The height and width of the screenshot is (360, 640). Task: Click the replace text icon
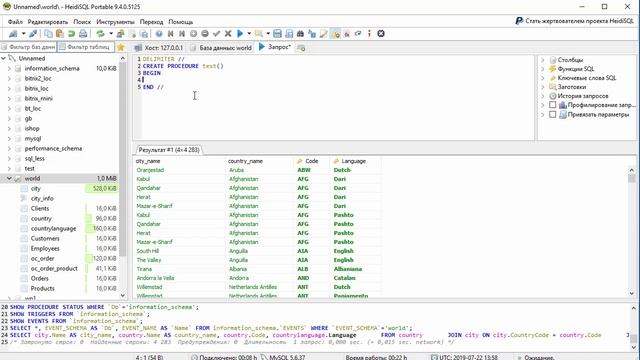point(312,34)
